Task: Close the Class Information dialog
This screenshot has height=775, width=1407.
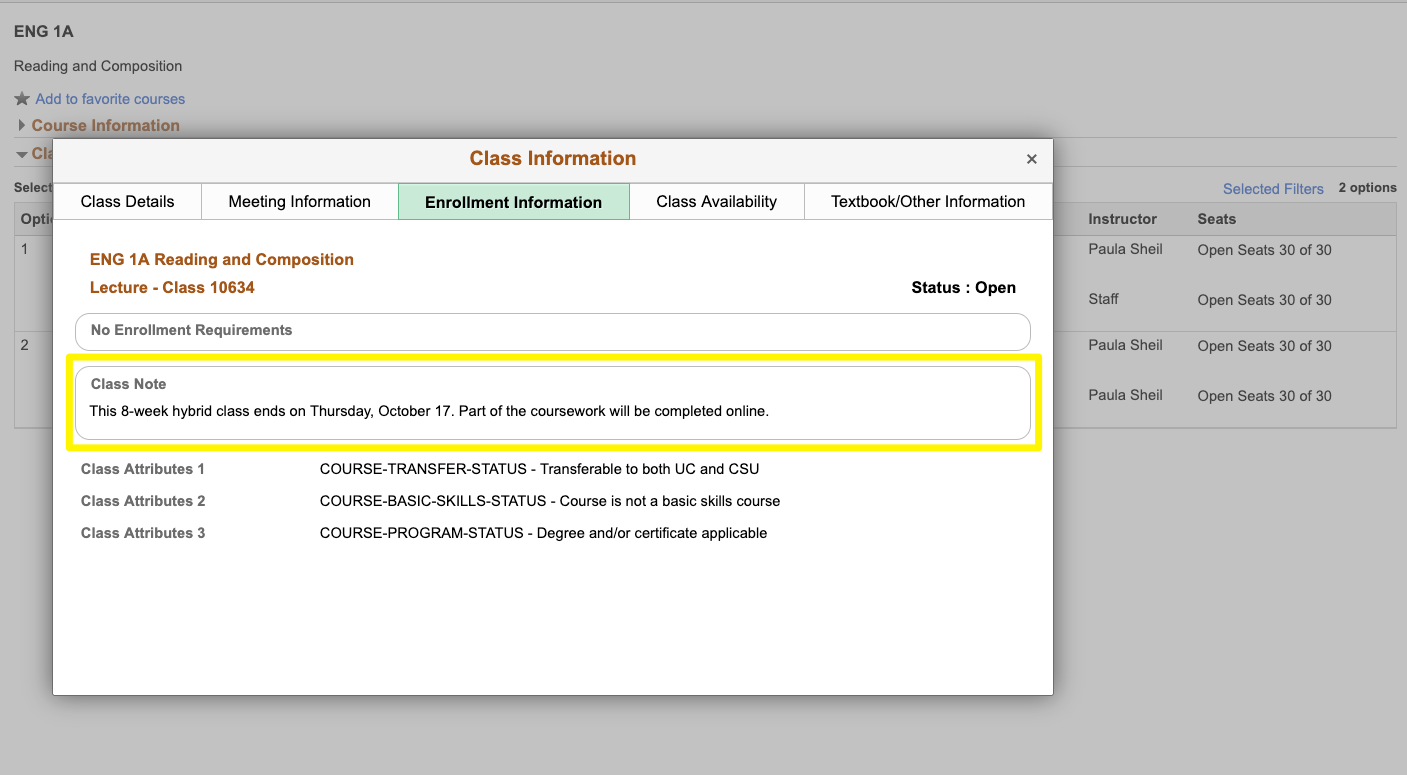Action: [x=1031, y=159]
